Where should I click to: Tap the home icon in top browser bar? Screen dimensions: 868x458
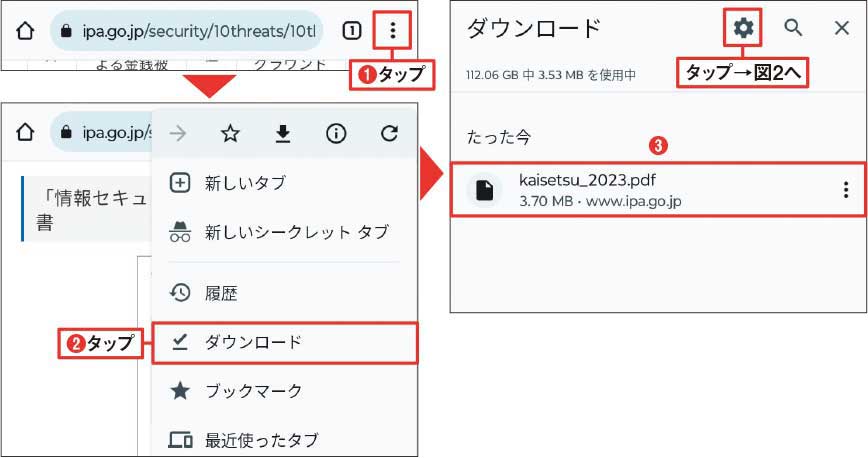tap(25, 31)
